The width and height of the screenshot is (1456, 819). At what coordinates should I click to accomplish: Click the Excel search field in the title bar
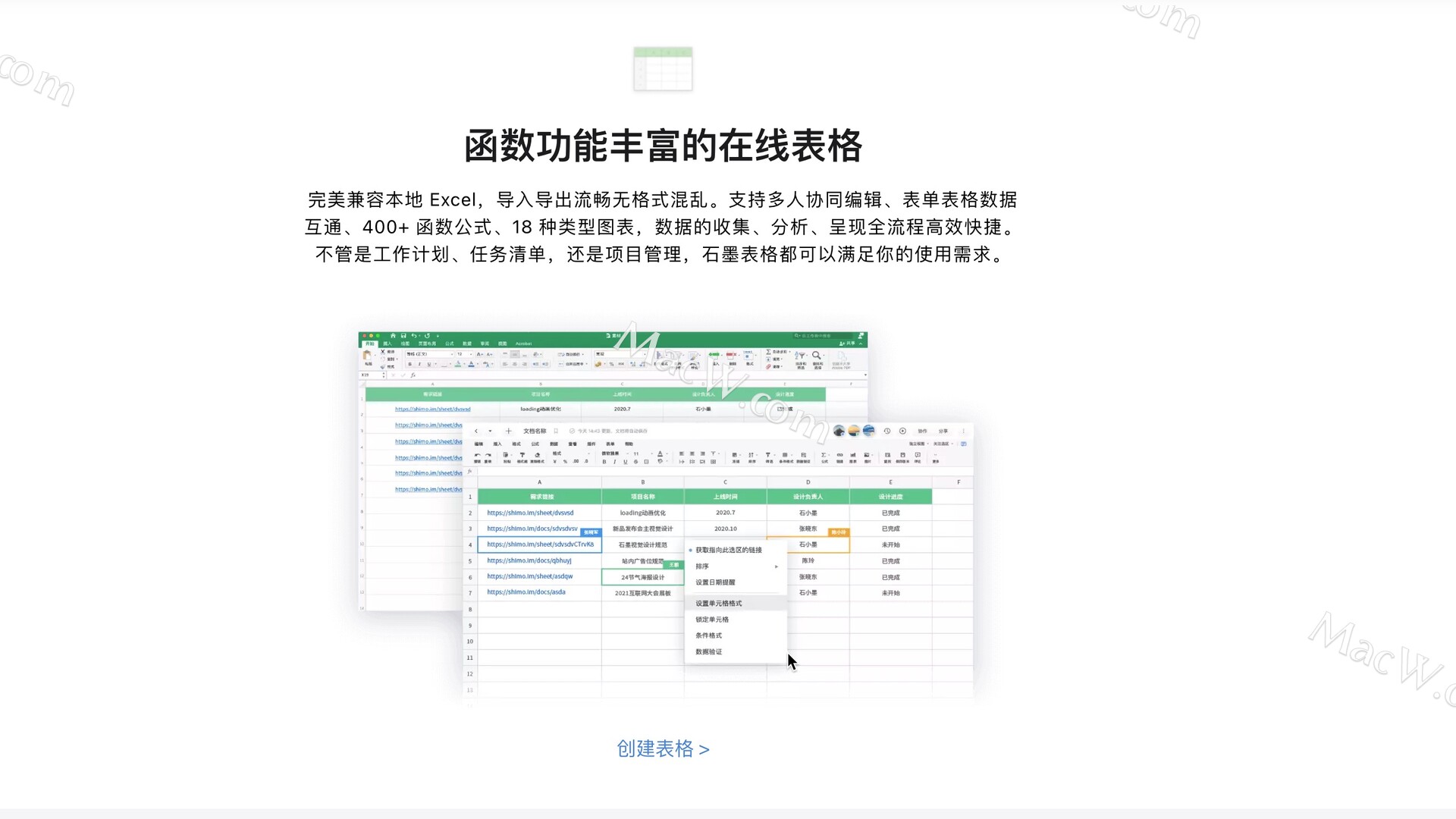click(824, 335)
